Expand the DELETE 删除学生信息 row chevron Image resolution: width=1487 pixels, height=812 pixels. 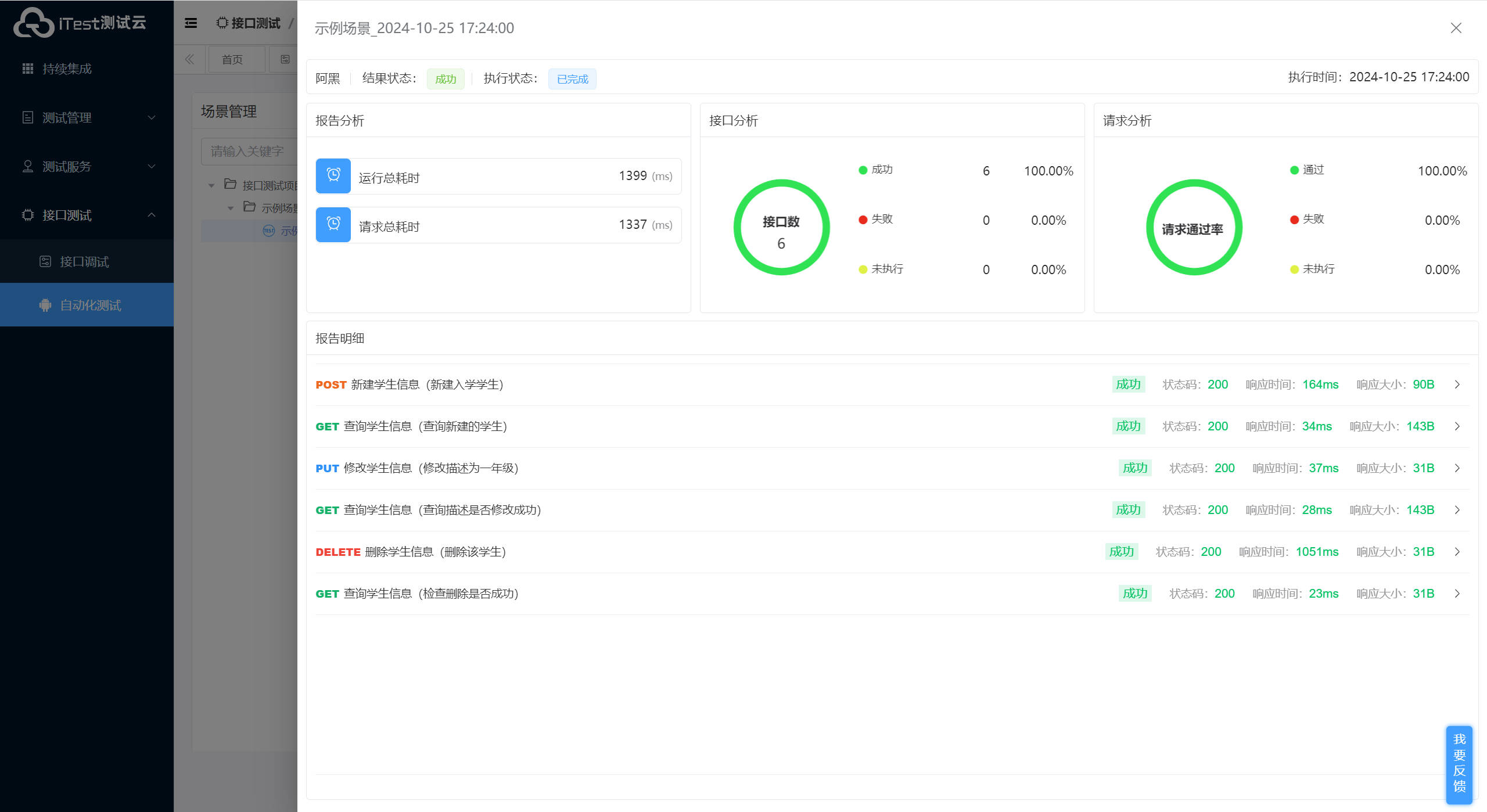coord(1457,552)
